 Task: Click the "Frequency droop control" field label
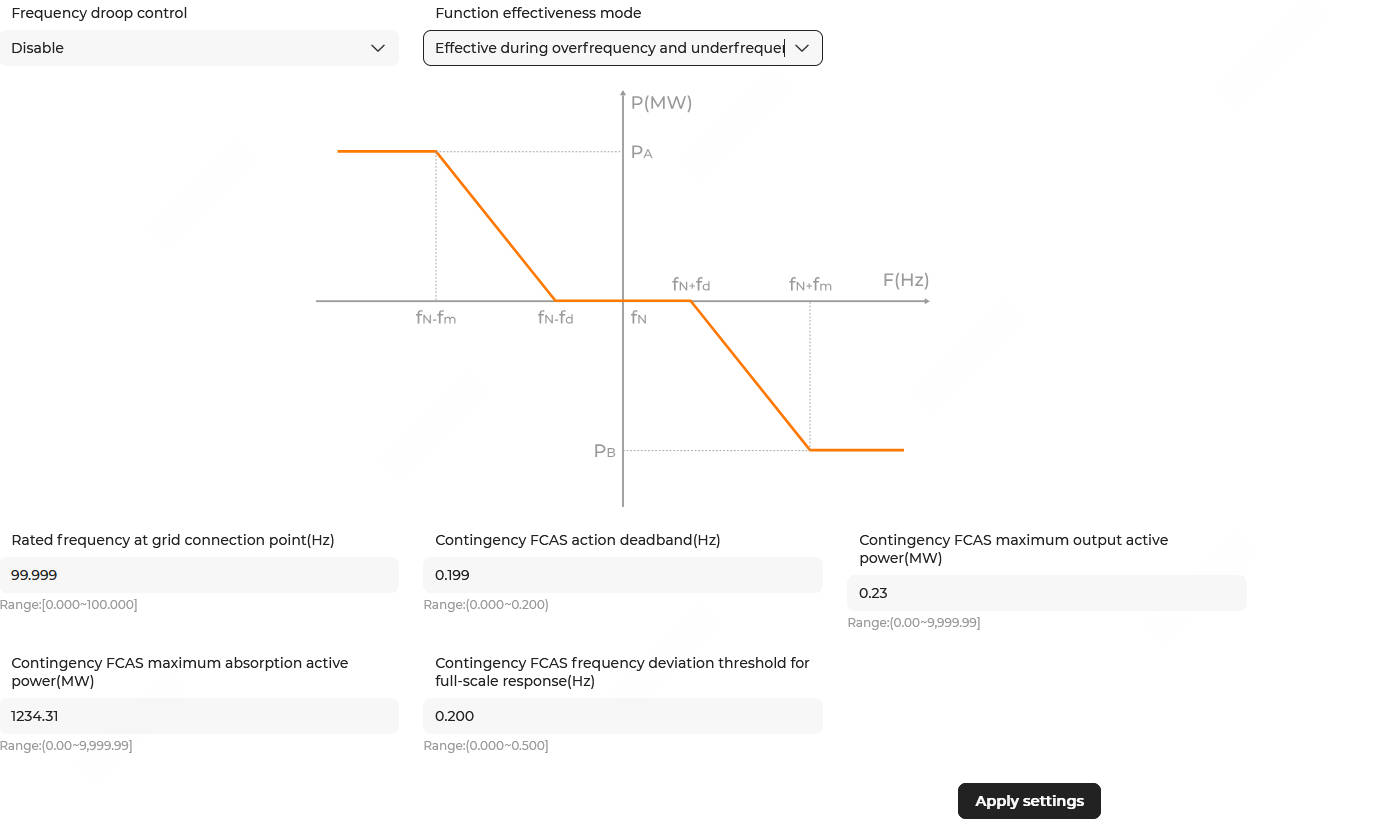[x=99, y=13]
